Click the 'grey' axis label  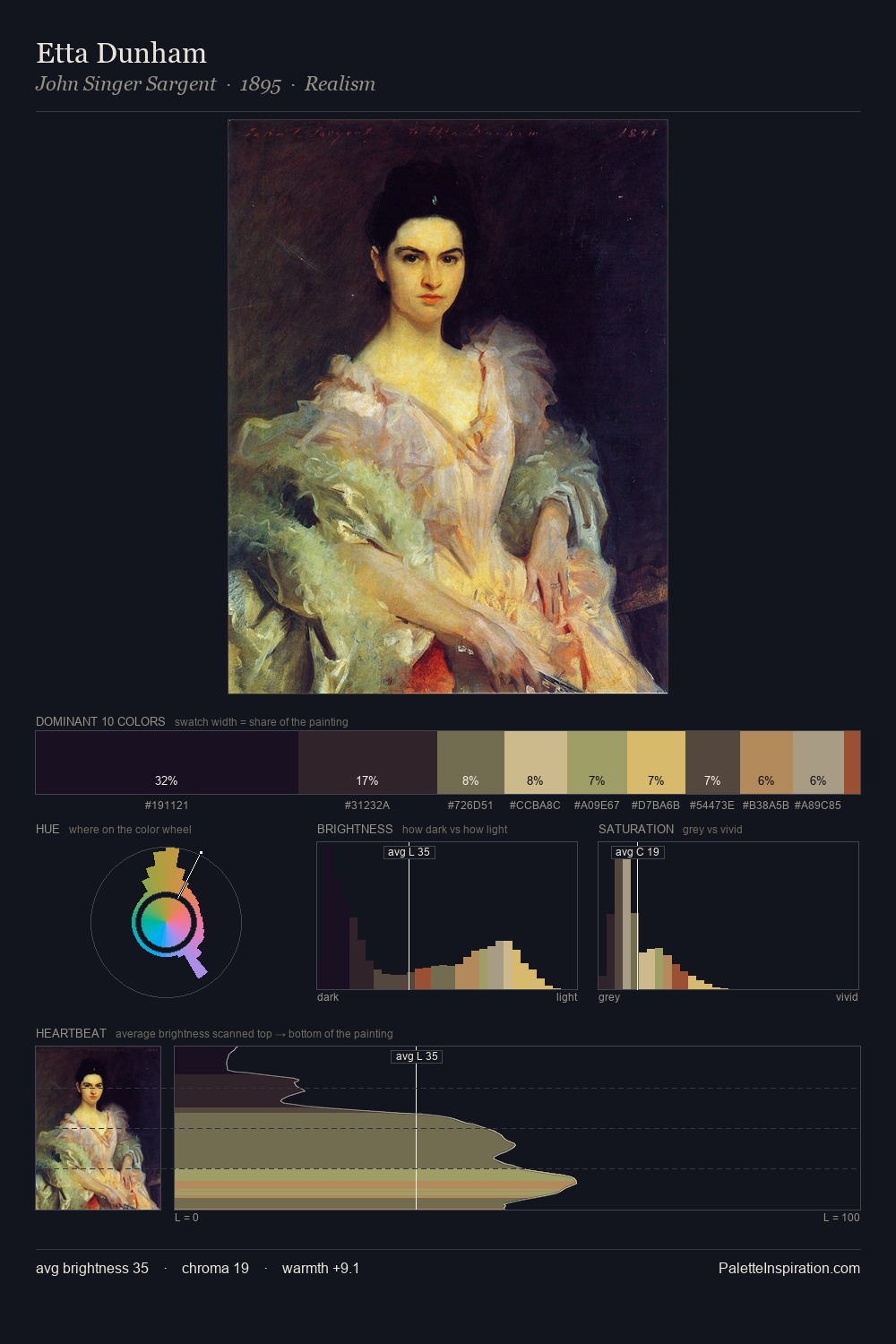[609, 997]
